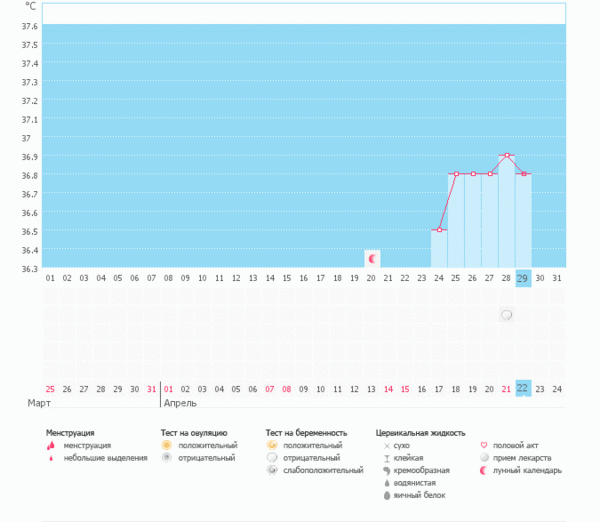
Task: Click the Март month label
Action: click(39, 403)
